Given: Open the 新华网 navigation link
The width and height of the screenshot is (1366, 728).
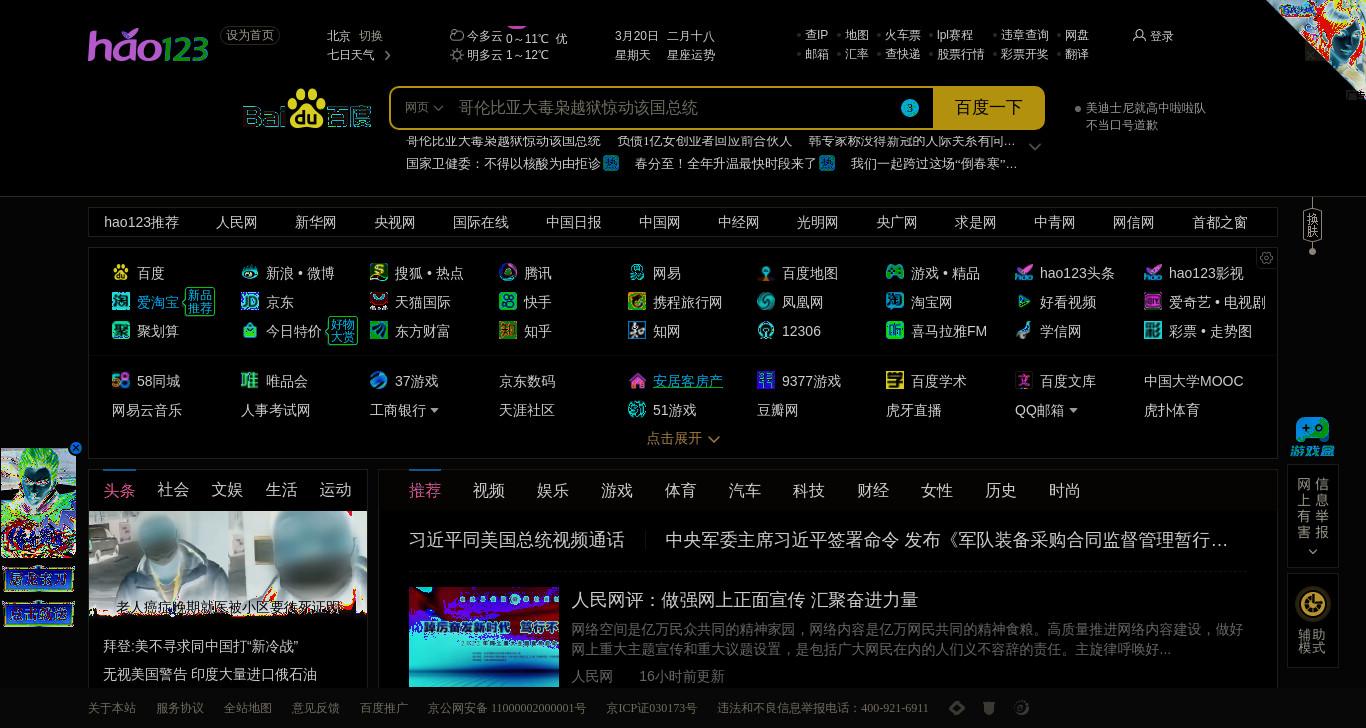Looking at the screenshot, I should click(316, 222).
